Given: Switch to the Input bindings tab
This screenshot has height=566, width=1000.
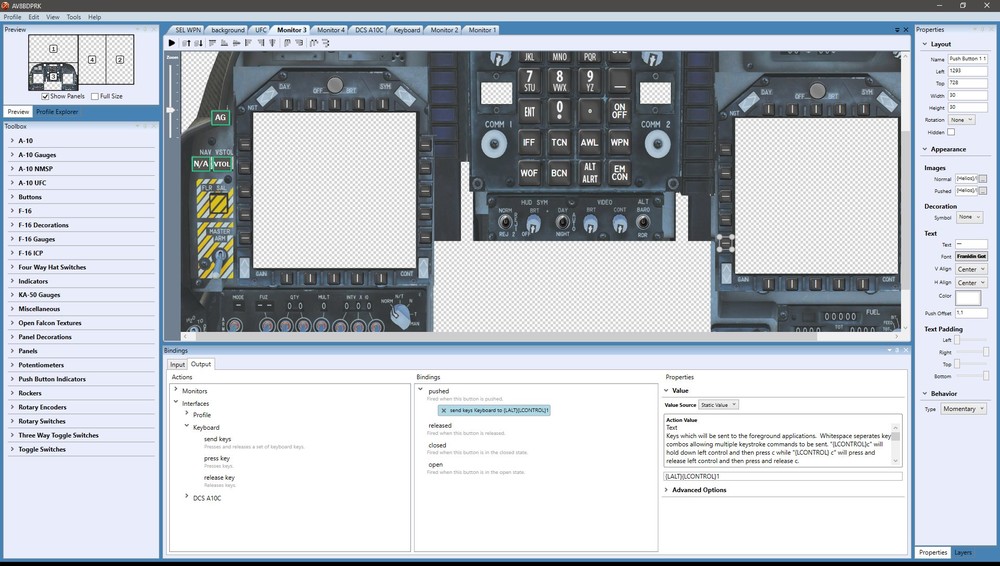Looking at the screenshot, I should click(177, 364).
